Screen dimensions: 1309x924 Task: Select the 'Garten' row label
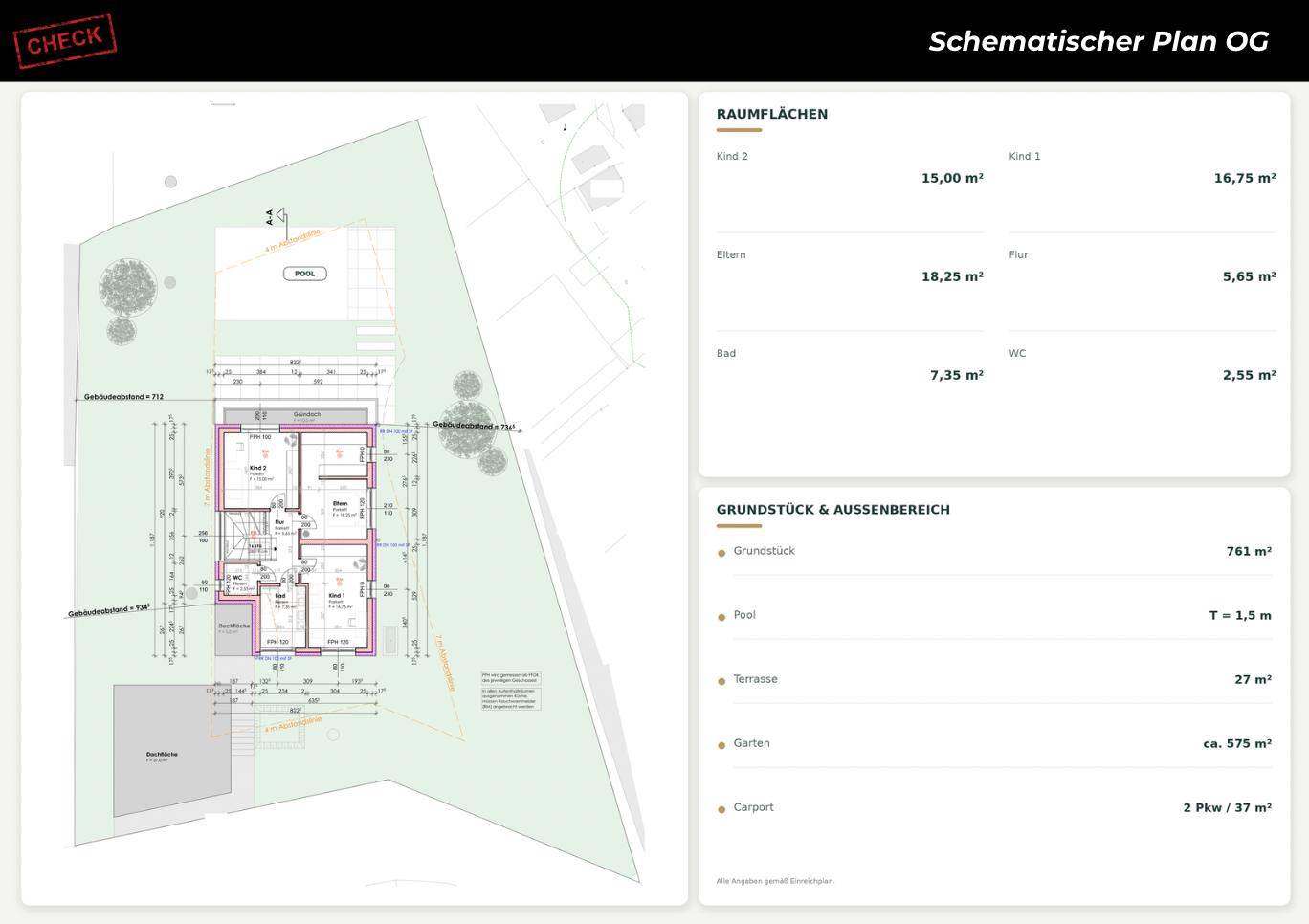(x=751, y=743)
